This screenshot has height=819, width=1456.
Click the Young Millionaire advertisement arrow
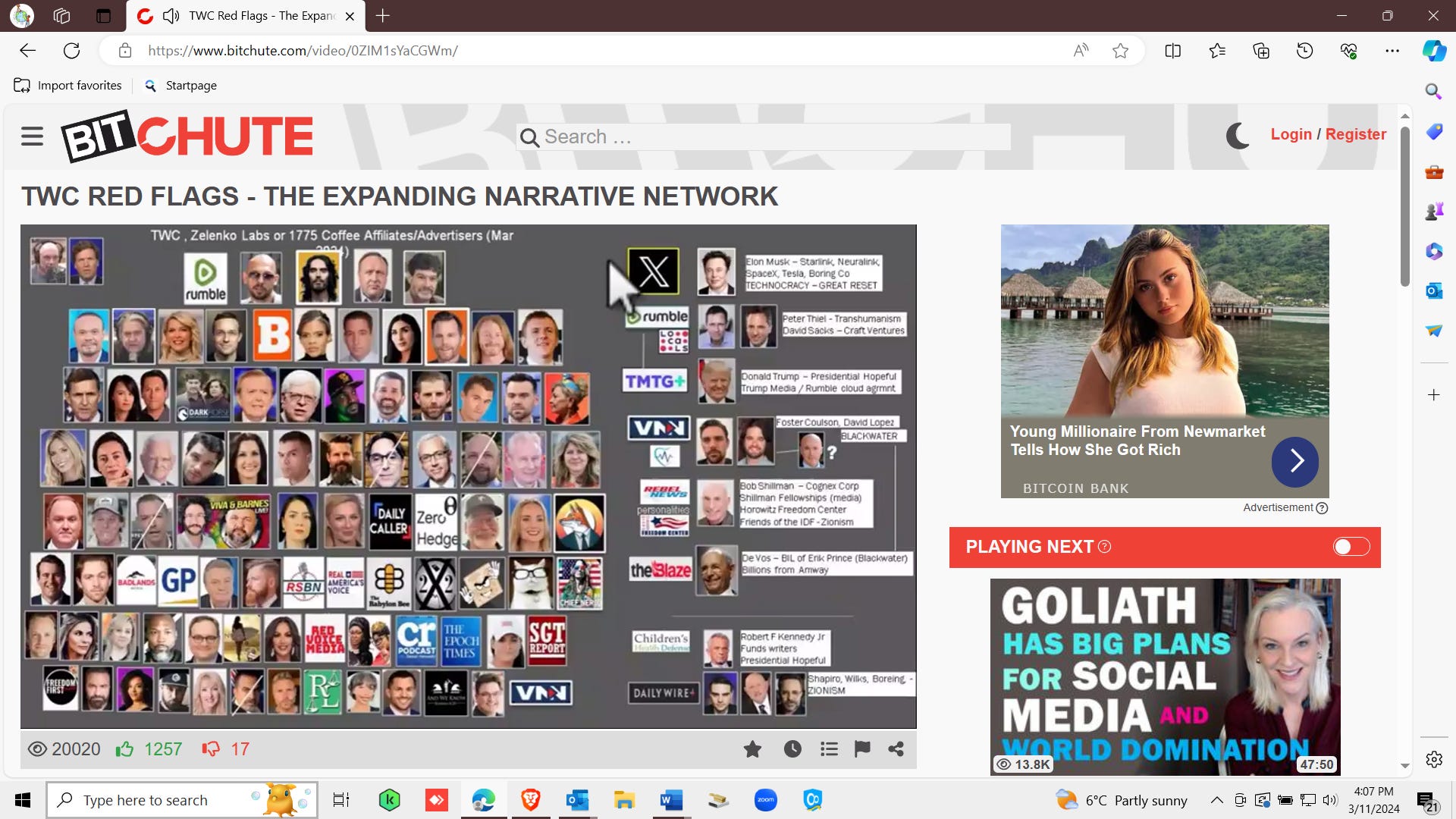click(x=1294, y=462)
